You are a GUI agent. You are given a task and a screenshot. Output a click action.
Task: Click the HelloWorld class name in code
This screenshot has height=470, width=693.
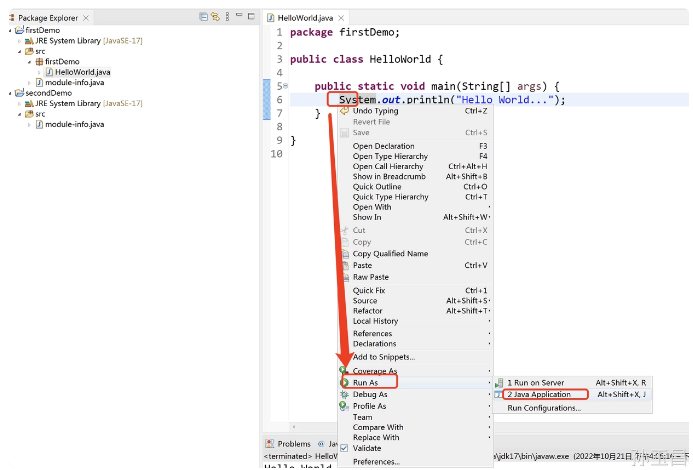coord(400,59)
